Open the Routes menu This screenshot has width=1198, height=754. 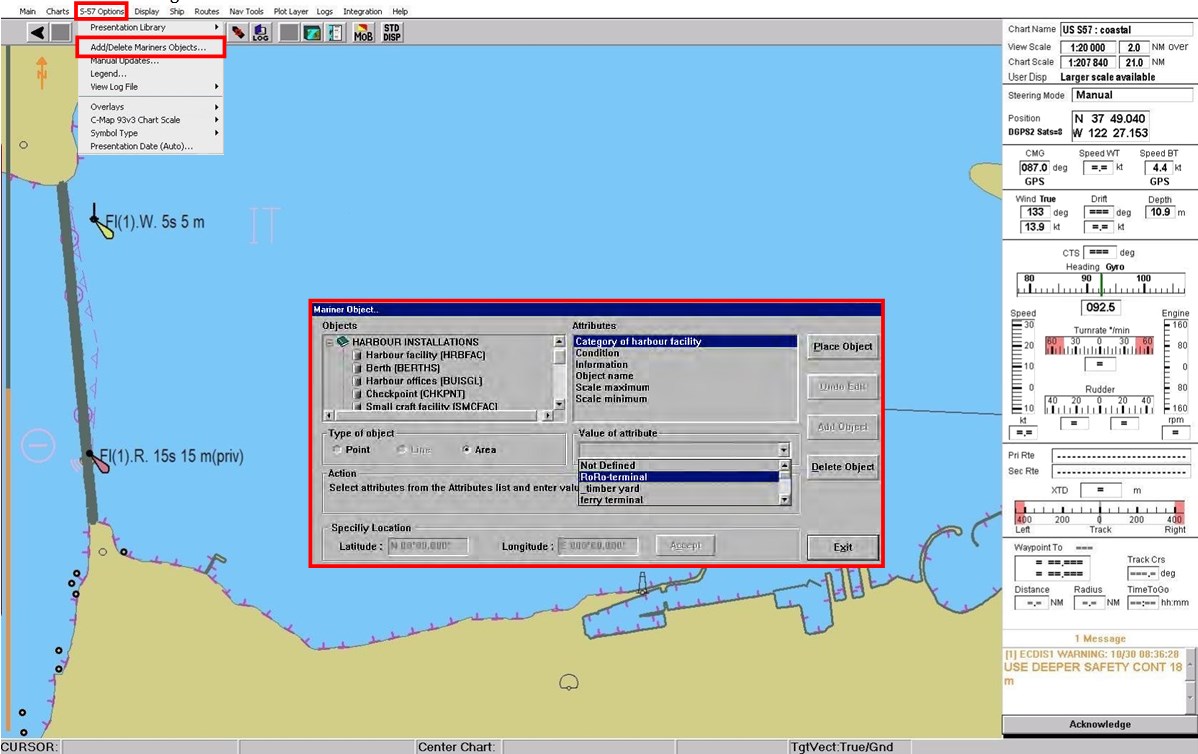(206, 11)
